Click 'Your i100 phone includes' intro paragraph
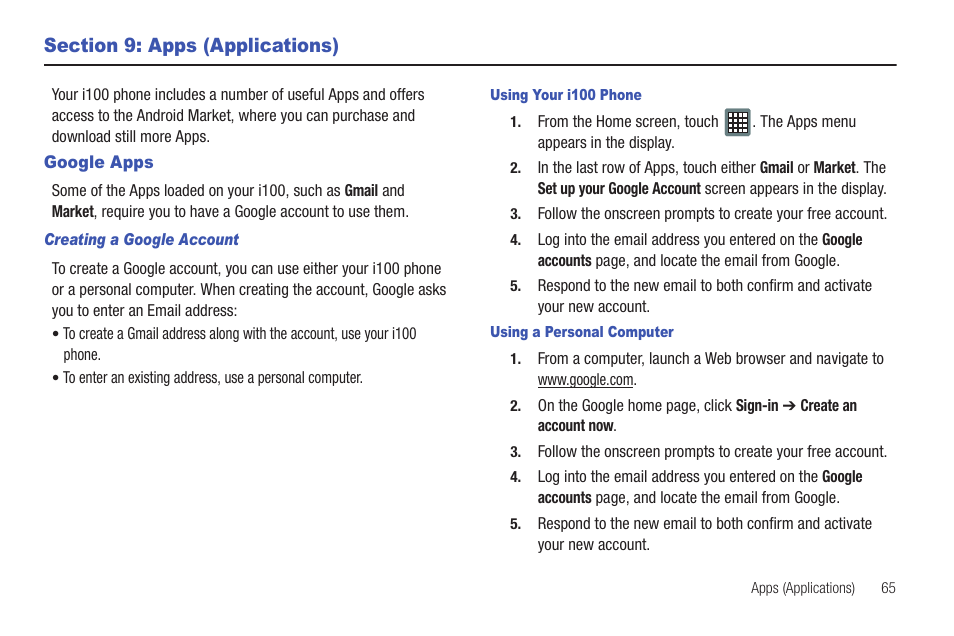Screen dimensions: 954x636 (238, 116)
